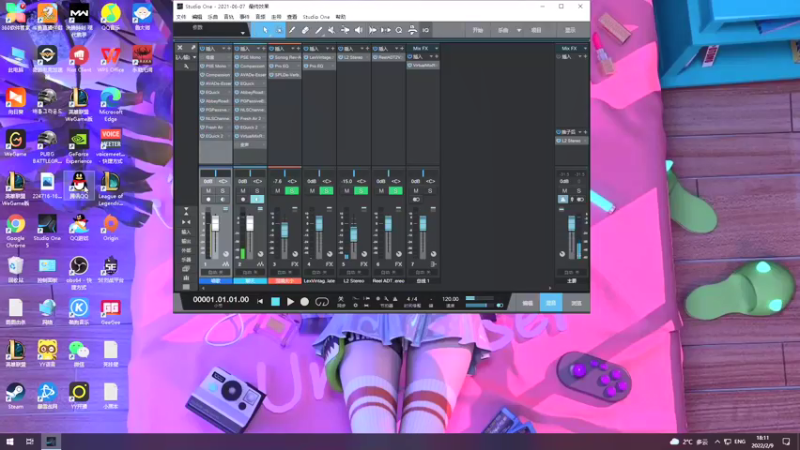Click the IQ quantize toolbar button

tap(426, 30)
